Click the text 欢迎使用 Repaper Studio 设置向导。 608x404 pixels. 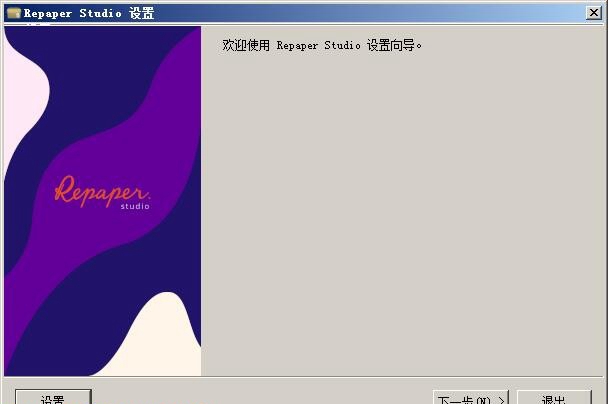coord(322,45)
